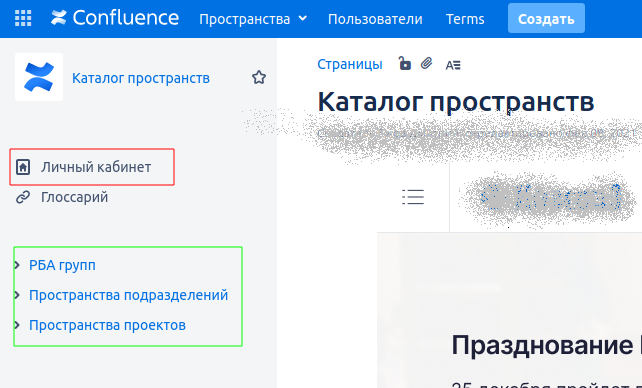Expand the Пространства проектов tree node
Viewport: 642px width, 388px height.
click(17, 325)
